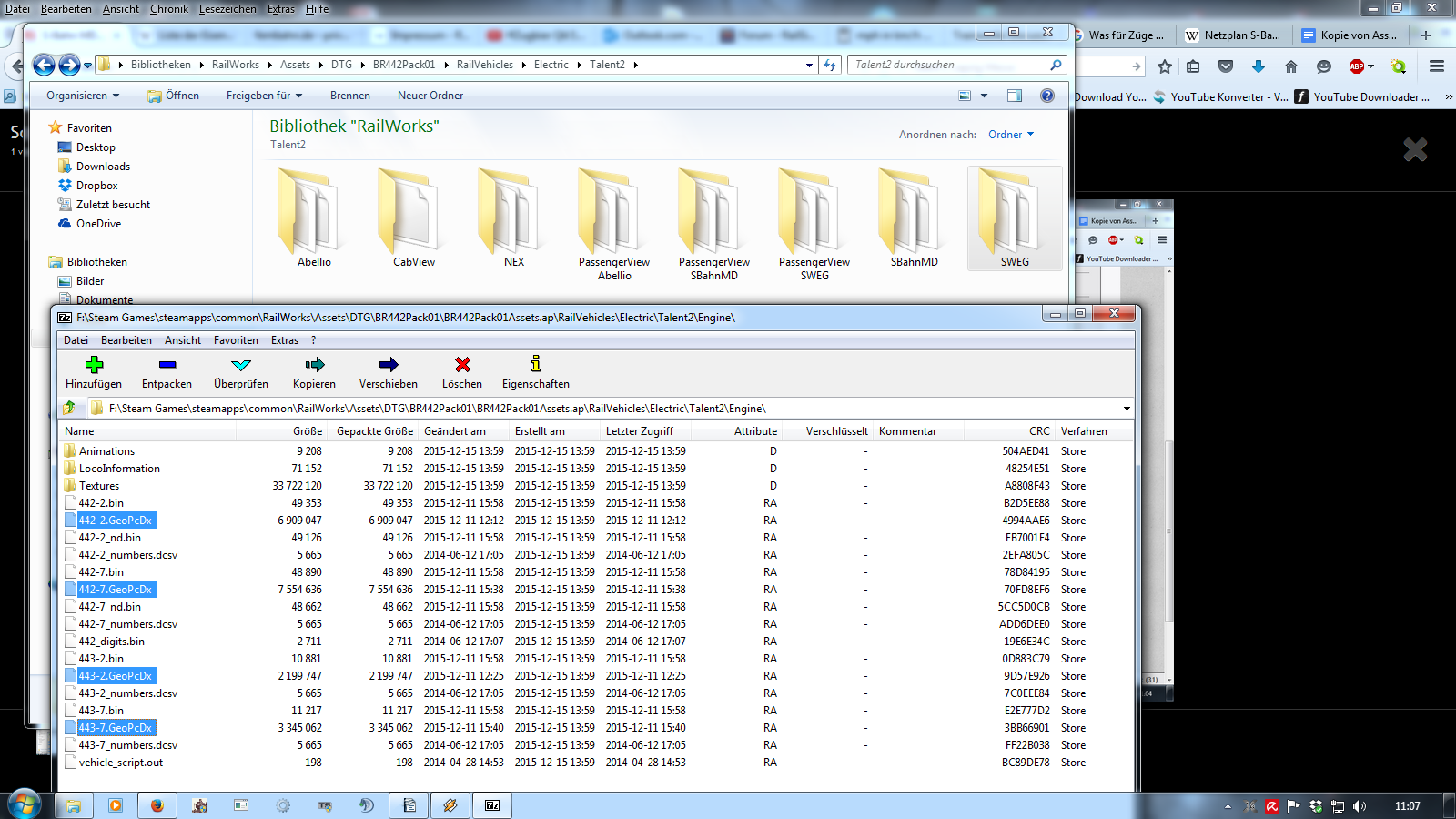
Task: Open the Windows Start orb
Action: click(x=25, y=805)
